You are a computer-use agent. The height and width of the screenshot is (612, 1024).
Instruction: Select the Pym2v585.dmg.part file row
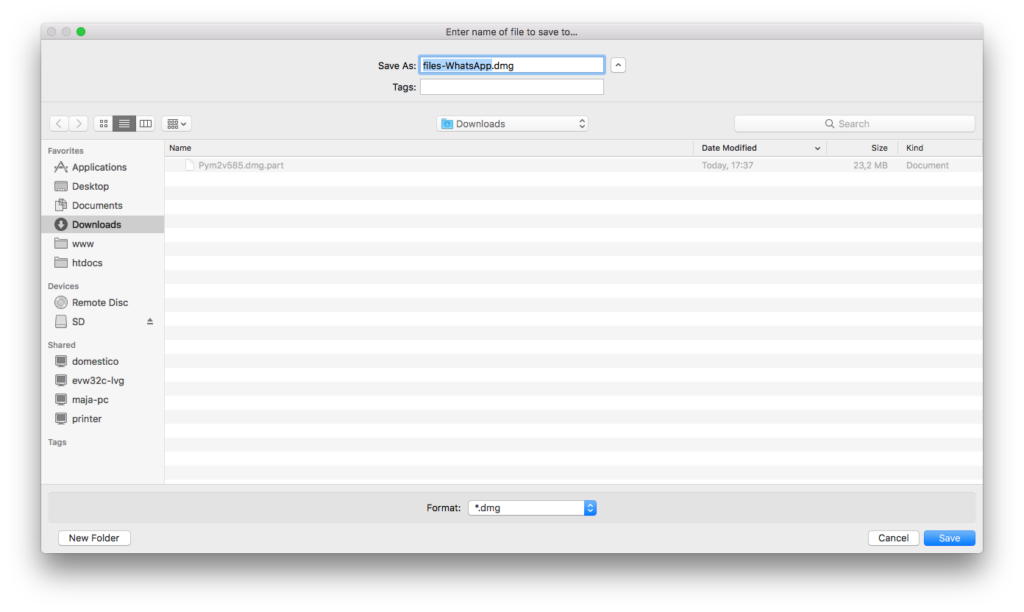pos(428,165)
